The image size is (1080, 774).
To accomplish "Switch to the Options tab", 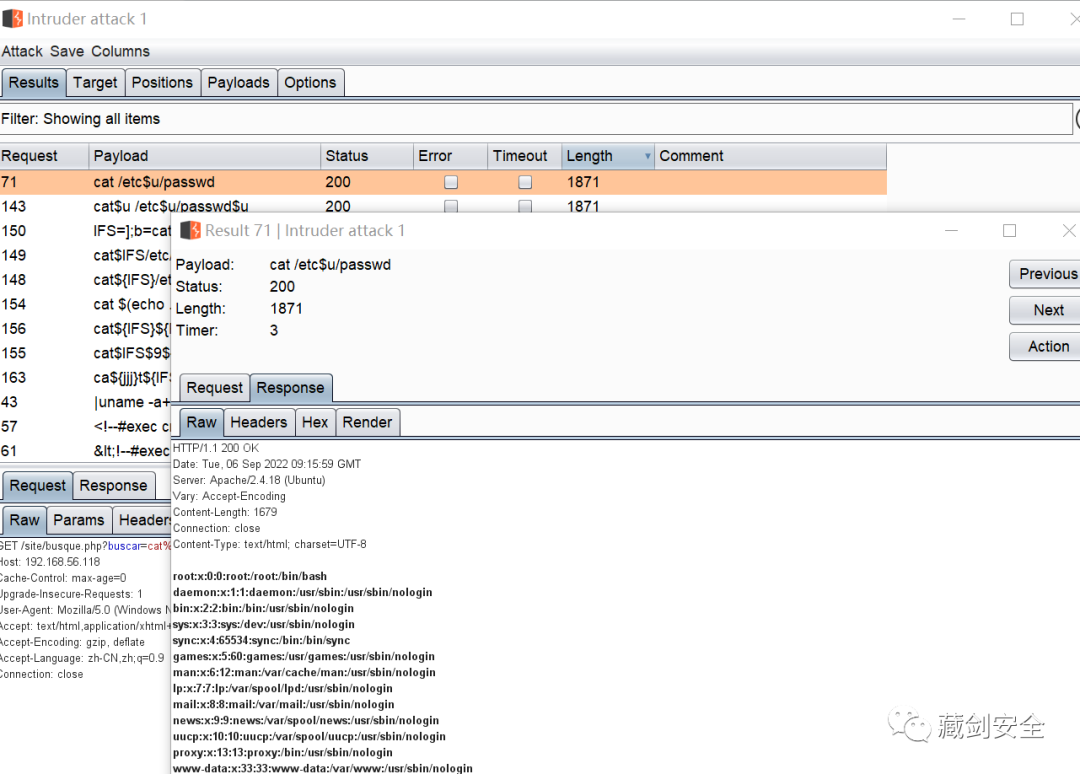I will click(310, 83).
